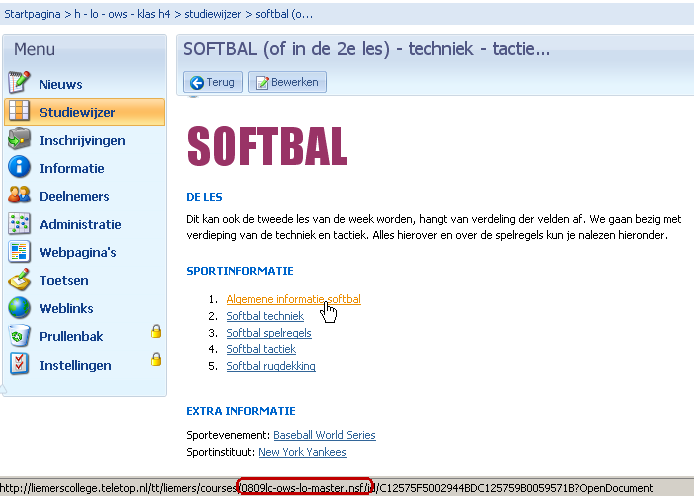Open the Softbal tactiek link
The width and height of the screenshot is (694, 496).
click(x=261, y=349)
